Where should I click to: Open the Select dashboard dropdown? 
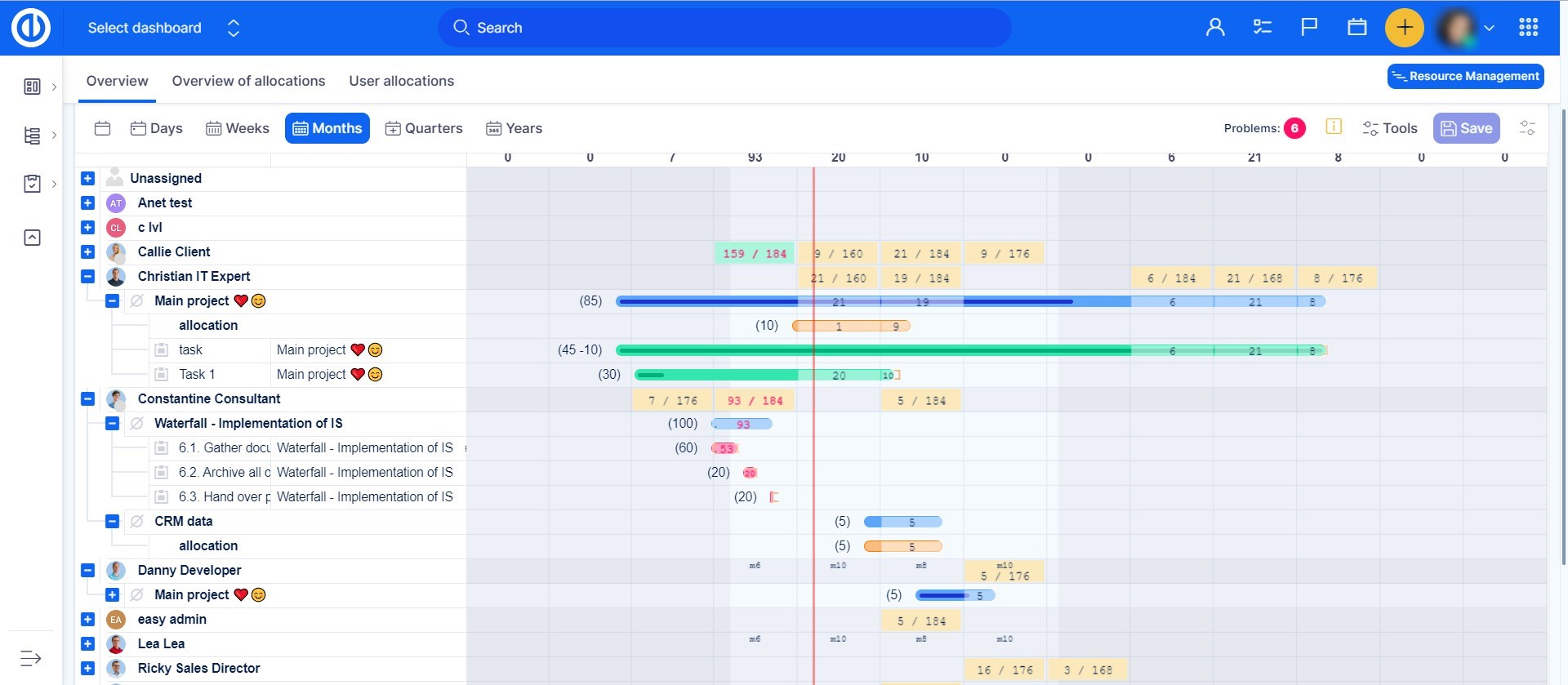pos(163,28)
